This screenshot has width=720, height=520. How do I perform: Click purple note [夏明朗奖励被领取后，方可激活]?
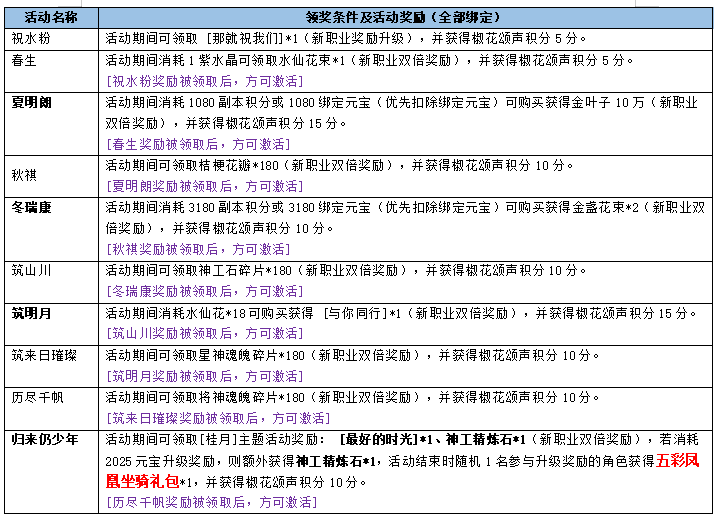pyautogui.click(x=205, y=186)
